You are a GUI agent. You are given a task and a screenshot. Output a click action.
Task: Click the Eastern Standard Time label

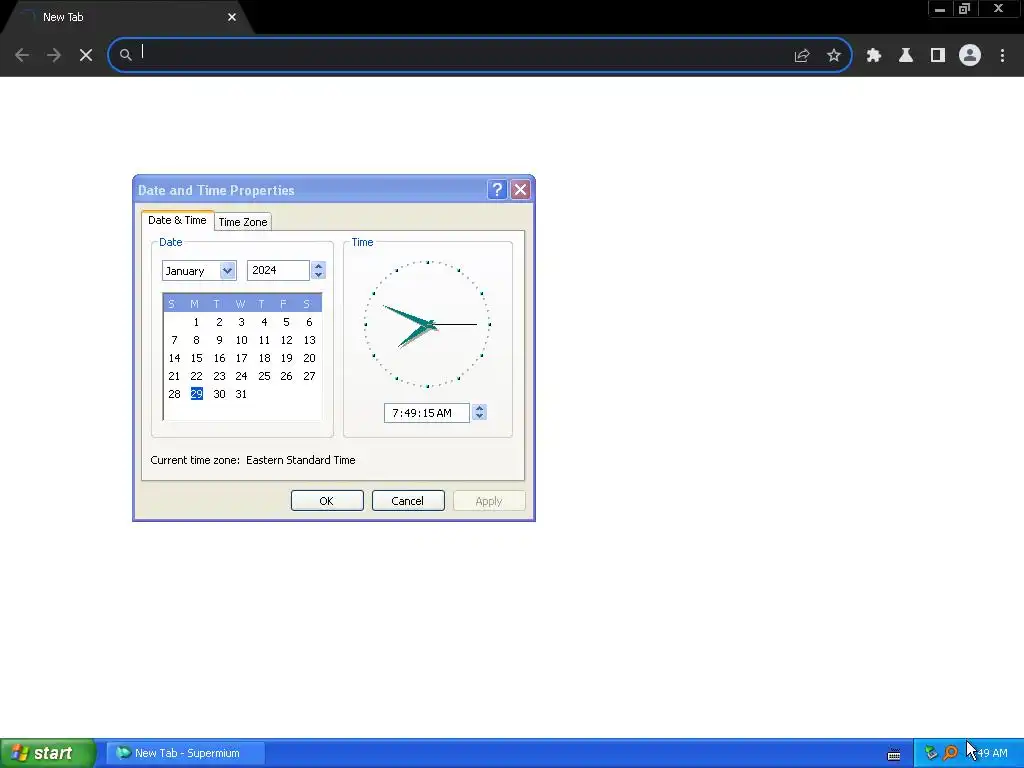coord(300,460)
